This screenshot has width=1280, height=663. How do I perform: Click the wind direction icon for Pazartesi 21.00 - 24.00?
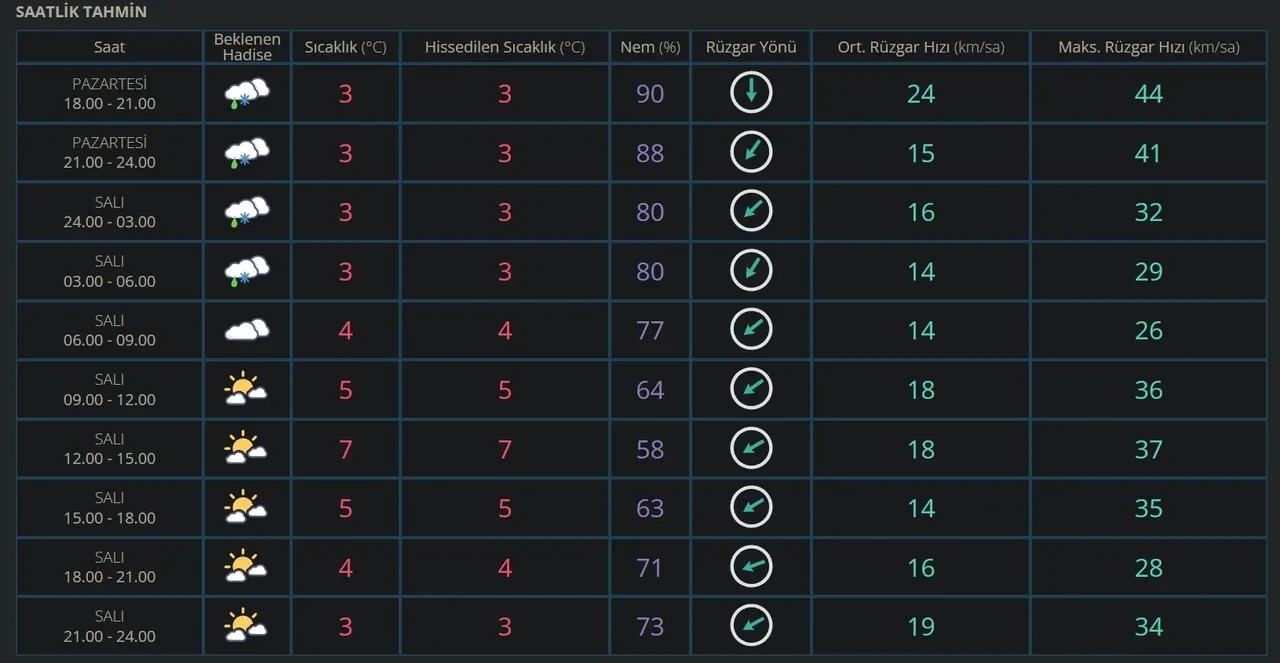[751, 152]
